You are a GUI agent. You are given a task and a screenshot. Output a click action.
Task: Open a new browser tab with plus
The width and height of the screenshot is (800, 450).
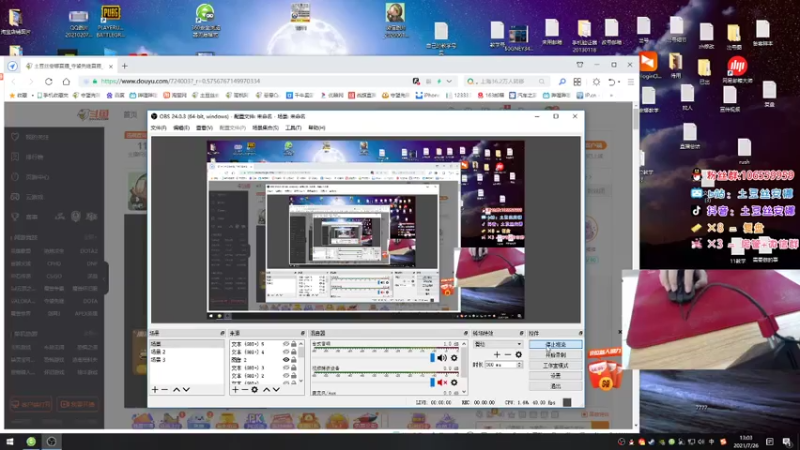coord(124,66)
